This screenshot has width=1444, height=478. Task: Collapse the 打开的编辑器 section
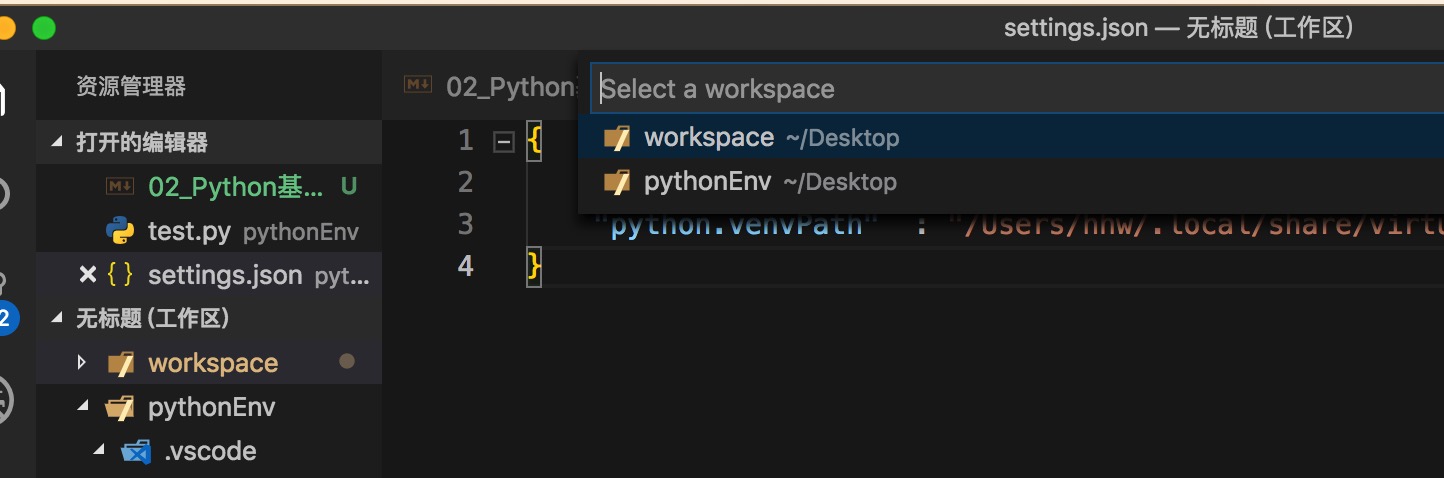[56, 143]
